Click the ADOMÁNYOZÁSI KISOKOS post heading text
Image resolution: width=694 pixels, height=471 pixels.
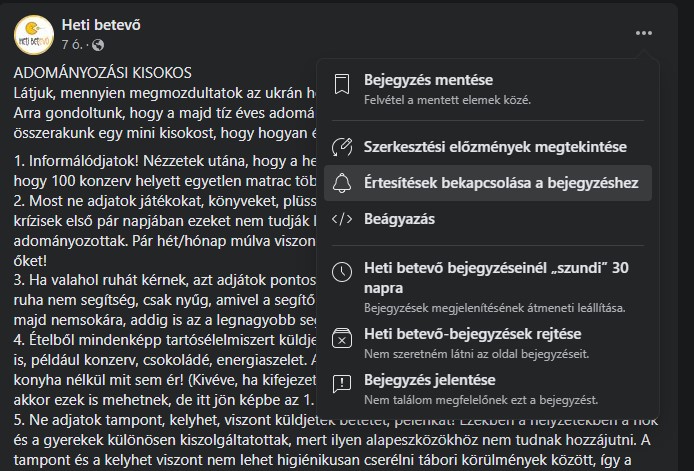click(103, 73)
